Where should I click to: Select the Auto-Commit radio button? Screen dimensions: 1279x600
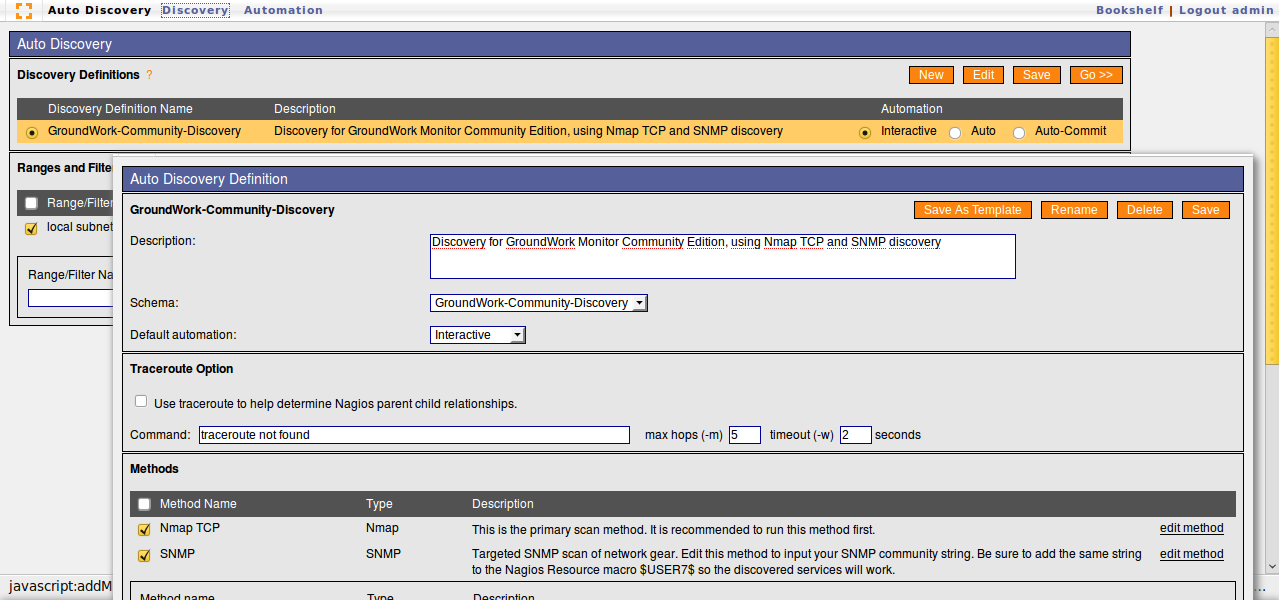pos(1019,132)
